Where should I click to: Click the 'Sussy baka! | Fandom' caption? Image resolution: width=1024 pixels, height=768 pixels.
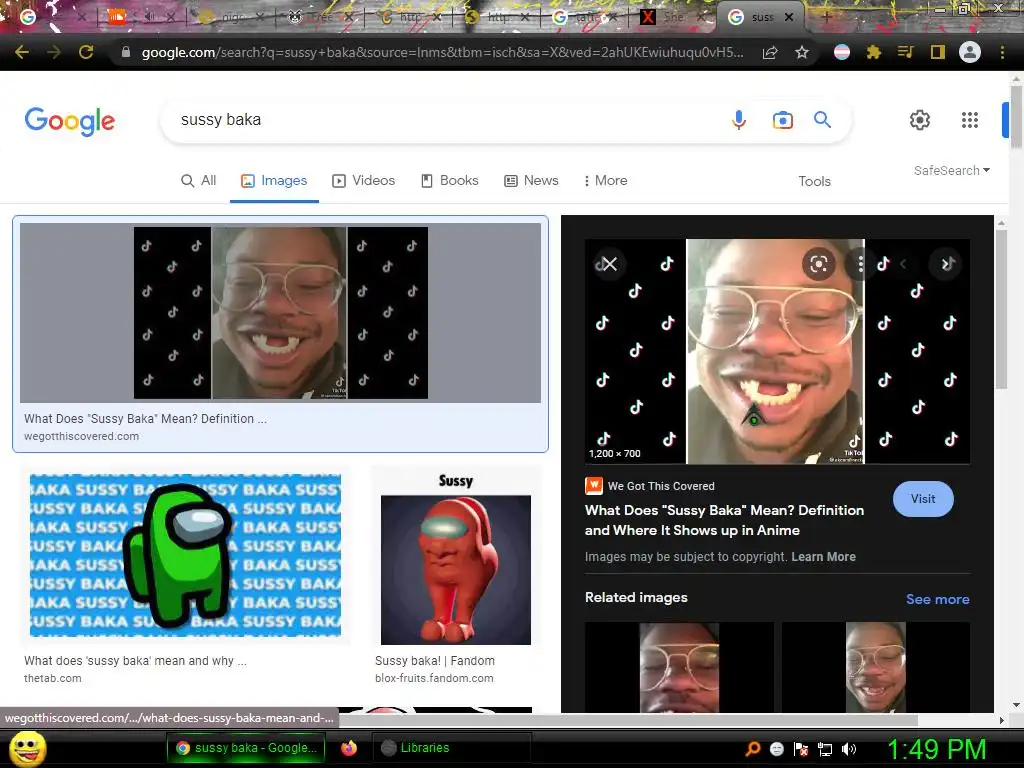coord(435,660)
